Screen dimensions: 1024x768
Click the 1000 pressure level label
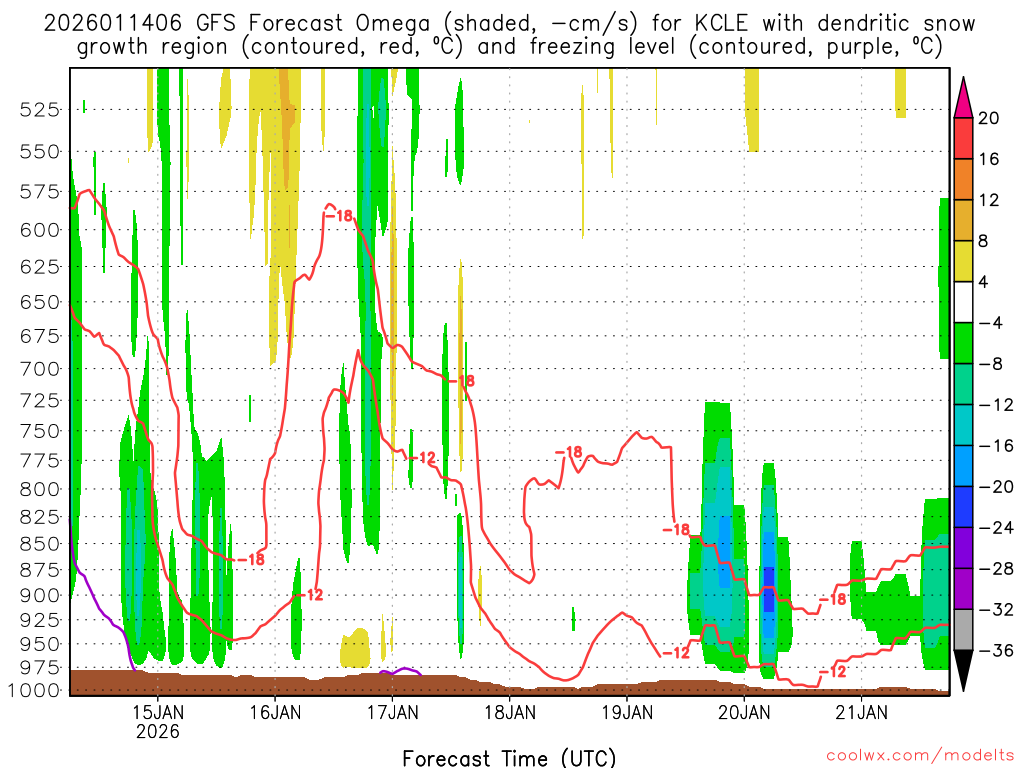(x=34, y=690)
